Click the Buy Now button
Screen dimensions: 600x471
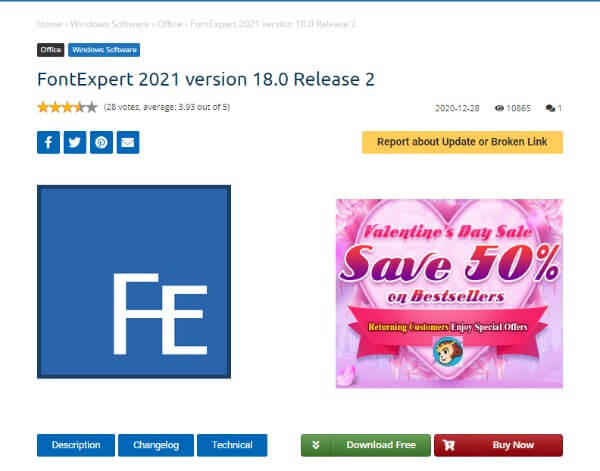click(x=498, y=445)
